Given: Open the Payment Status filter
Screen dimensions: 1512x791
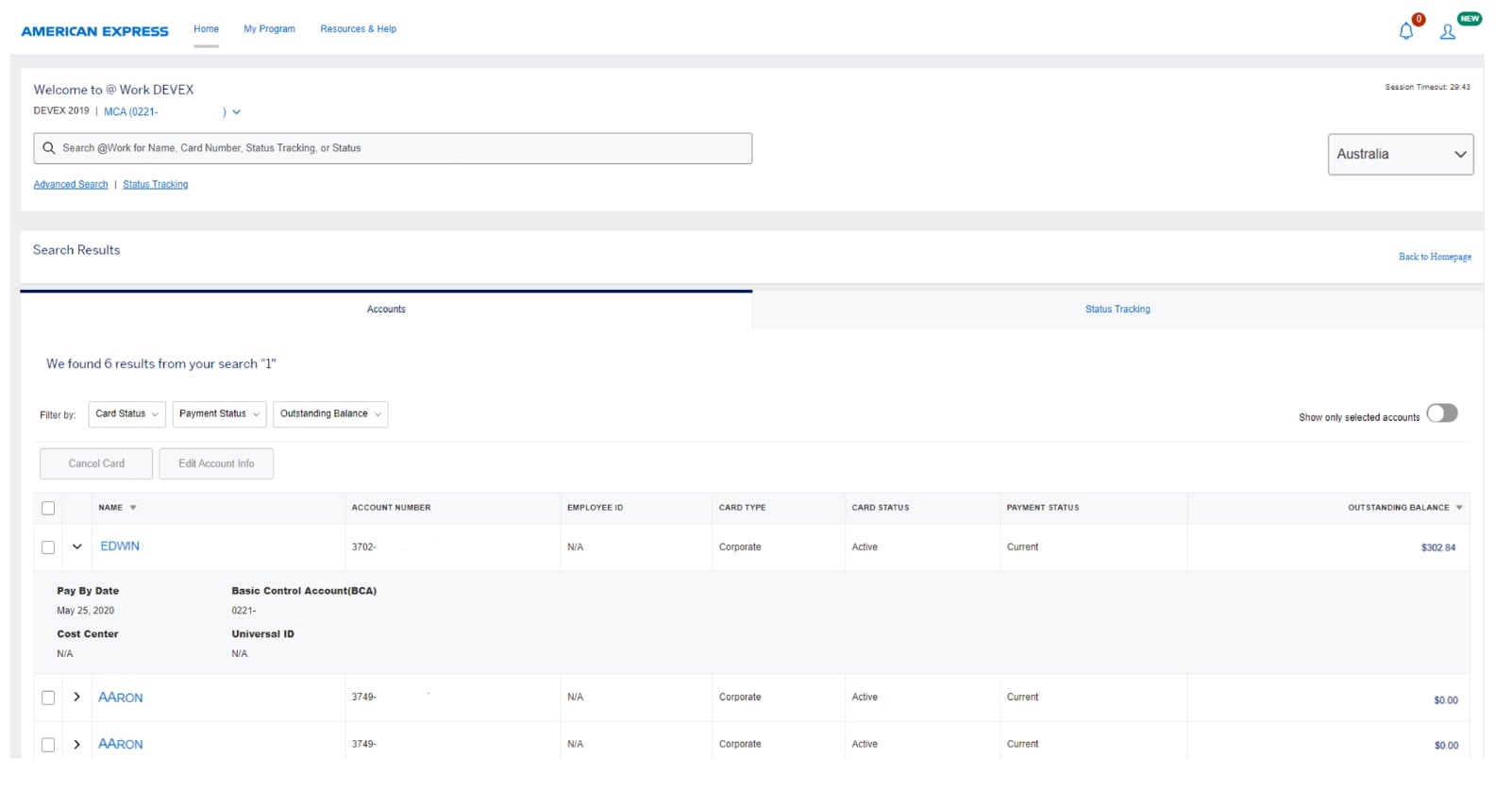Looking at the screenshot, I should tap(218, 414).
